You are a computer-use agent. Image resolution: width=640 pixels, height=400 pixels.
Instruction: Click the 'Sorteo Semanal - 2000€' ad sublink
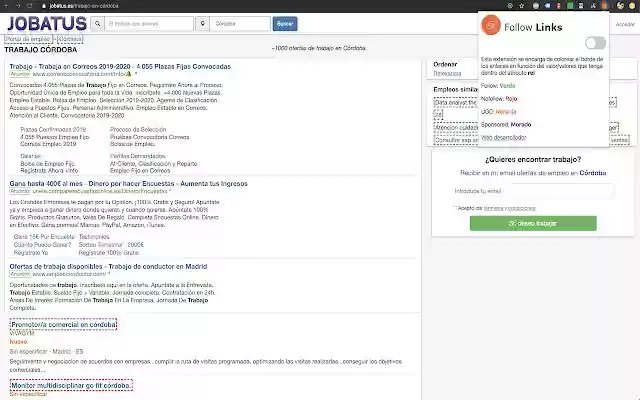[111, 245]
